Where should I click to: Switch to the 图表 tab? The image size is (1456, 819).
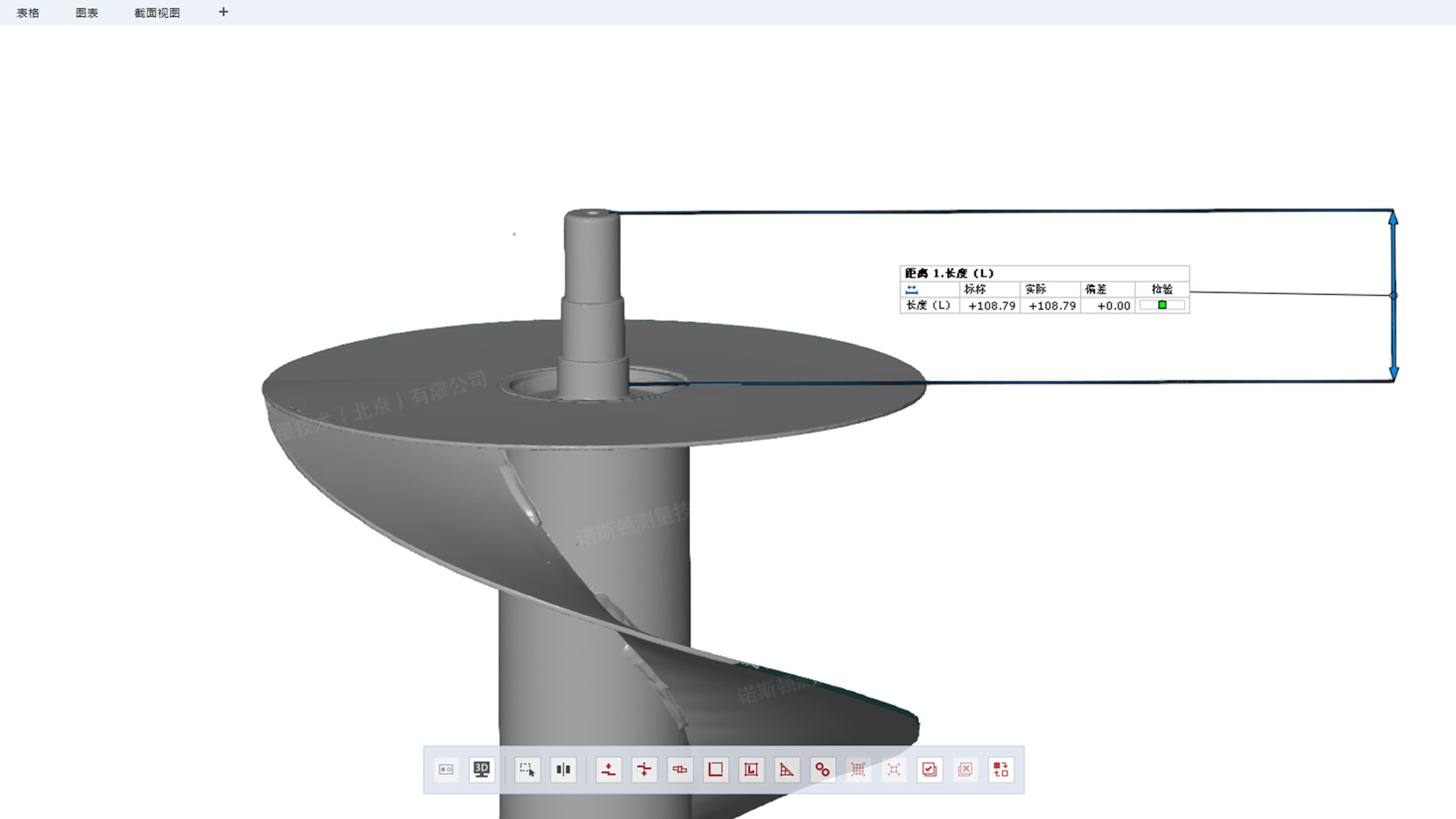(x=86, y=13)
